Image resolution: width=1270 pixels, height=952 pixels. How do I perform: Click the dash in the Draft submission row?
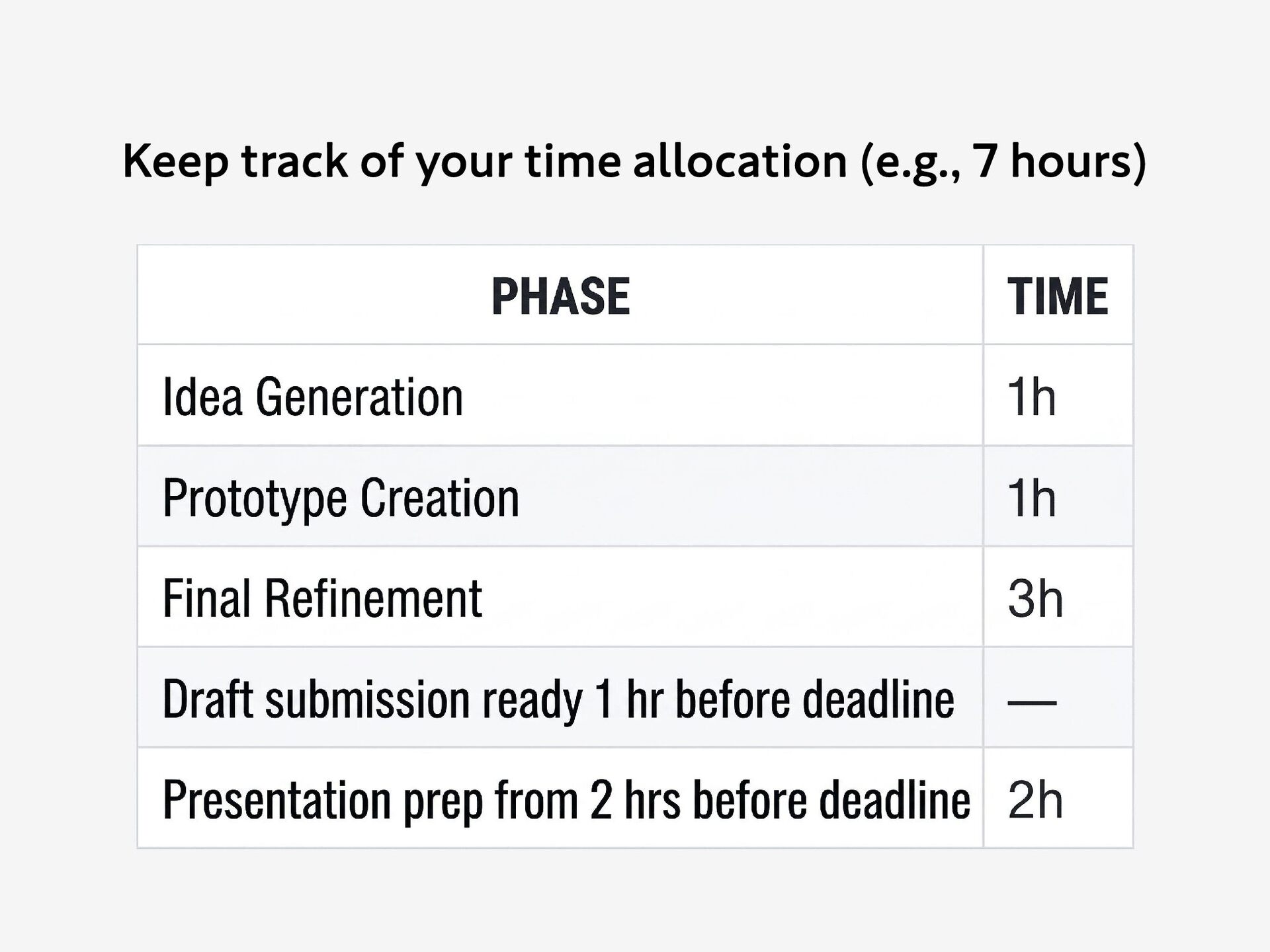[1032, 701]
